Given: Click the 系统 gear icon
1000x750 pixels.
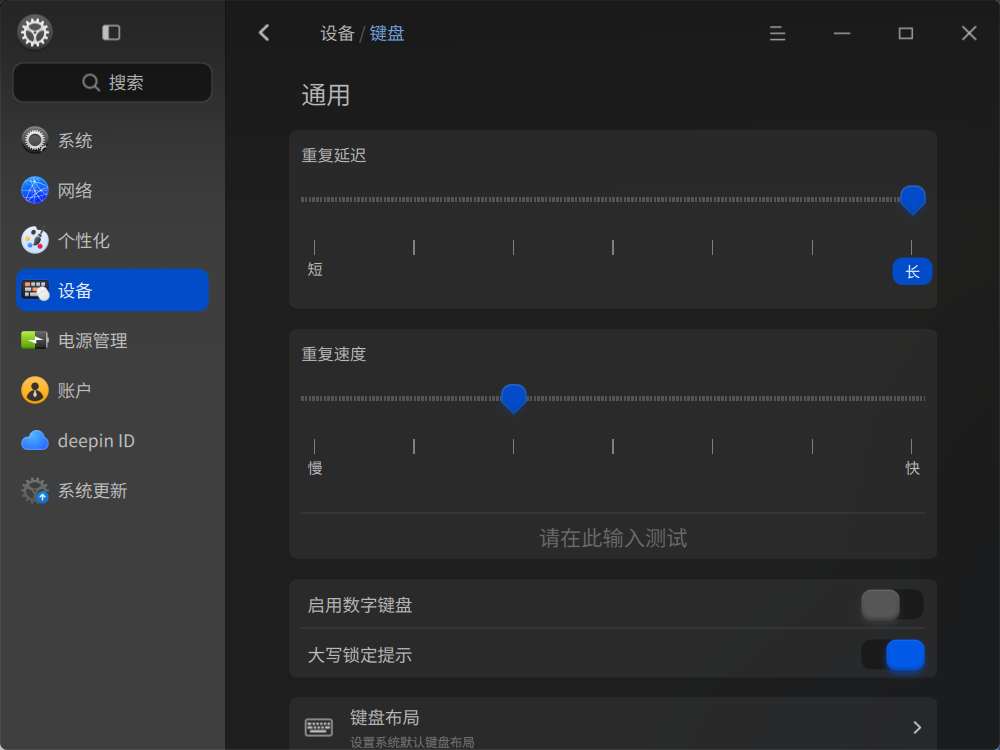Looking at the screenshot, I should coord(34,140).
